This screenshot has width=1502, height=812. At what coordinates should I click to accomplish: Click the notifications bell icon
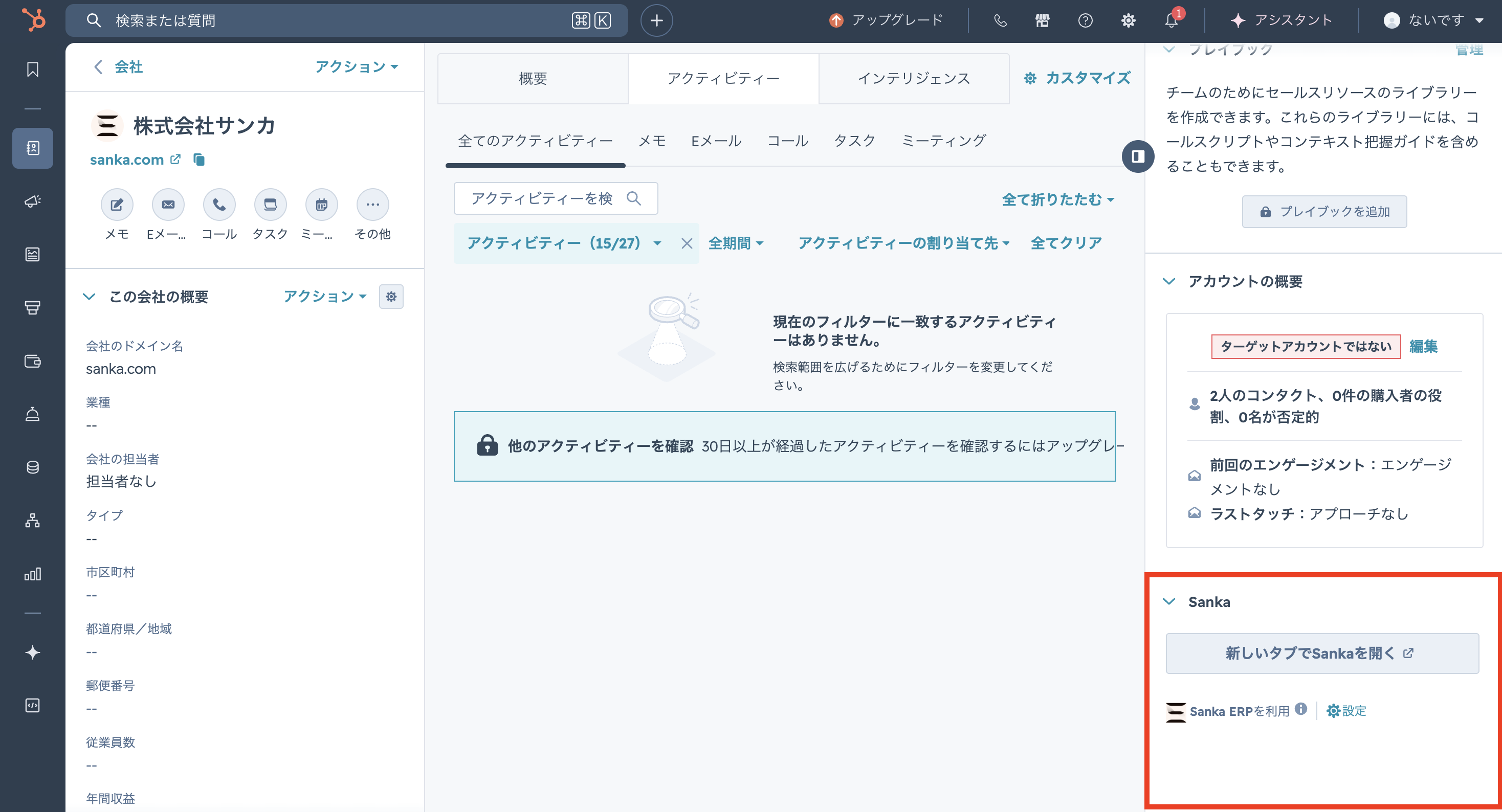(x=1171, y=20)
